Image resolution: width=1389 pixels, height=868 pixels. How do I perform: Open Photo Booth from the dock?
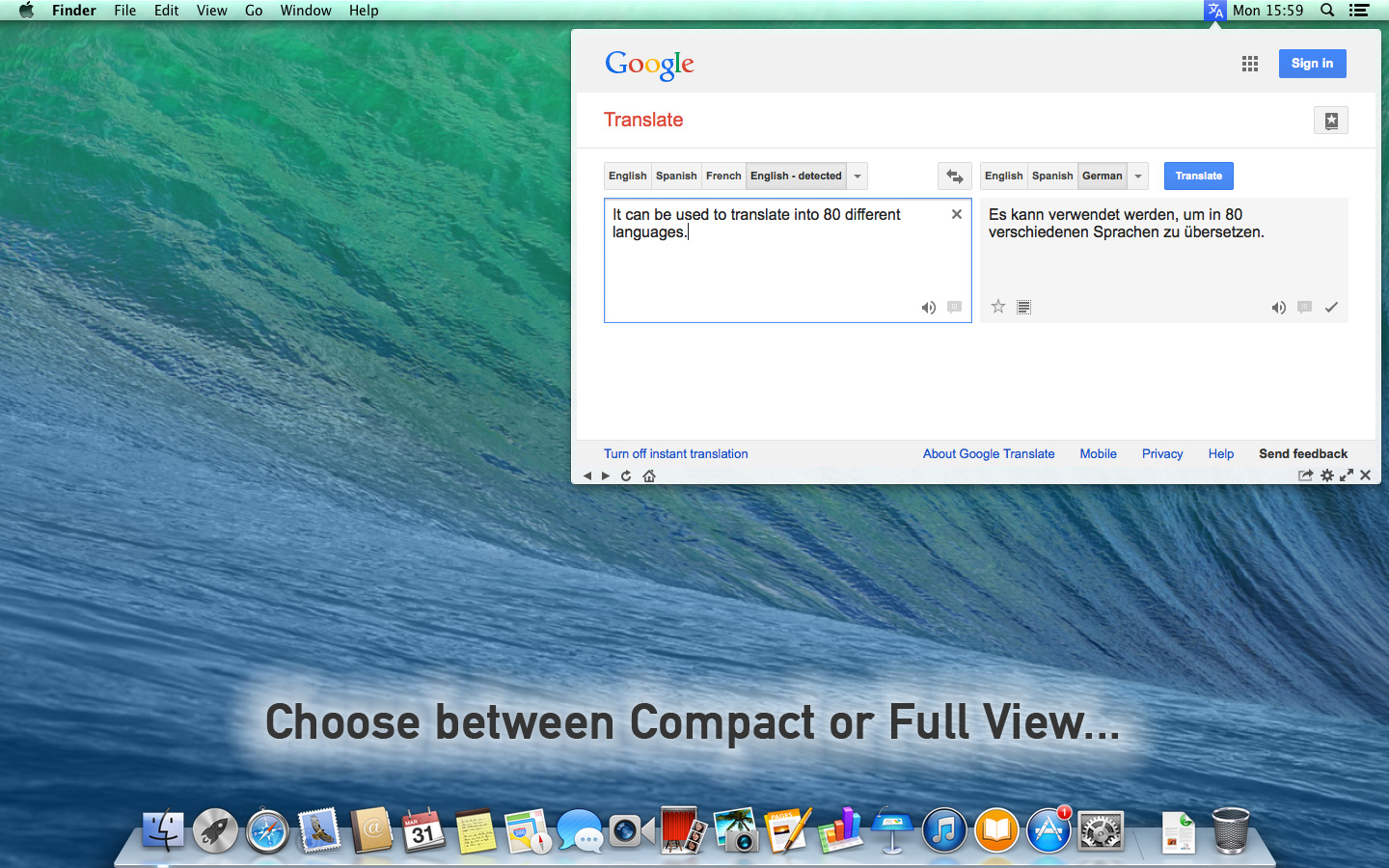(x=684, y=831)
